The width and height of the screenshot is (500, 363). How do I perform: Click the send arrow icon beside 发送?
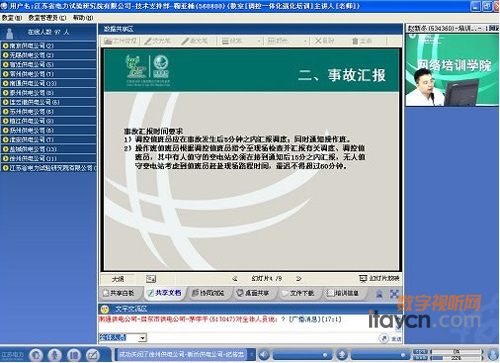coord(384,338)
